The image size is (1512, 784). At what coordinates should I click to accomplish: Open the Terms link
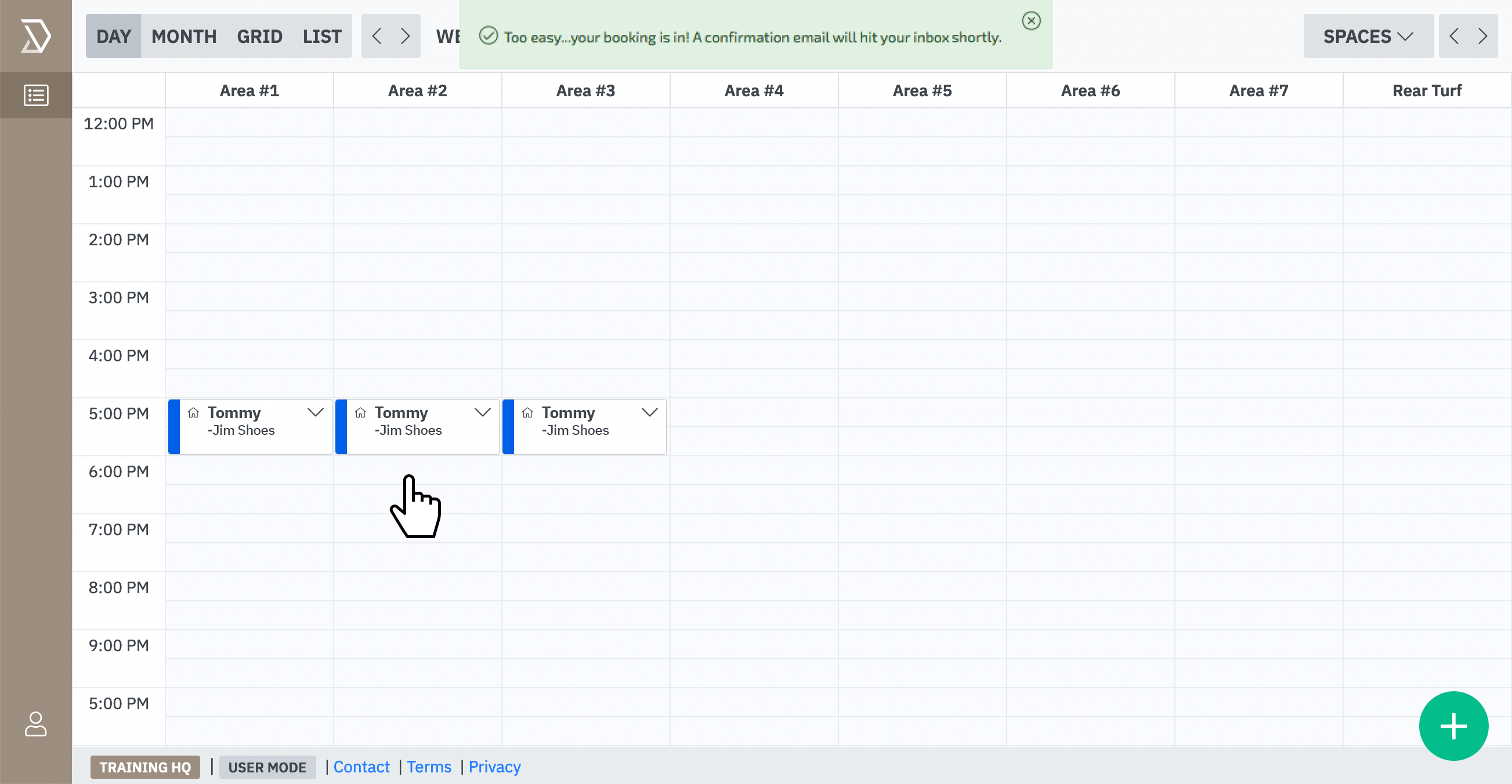429,767
